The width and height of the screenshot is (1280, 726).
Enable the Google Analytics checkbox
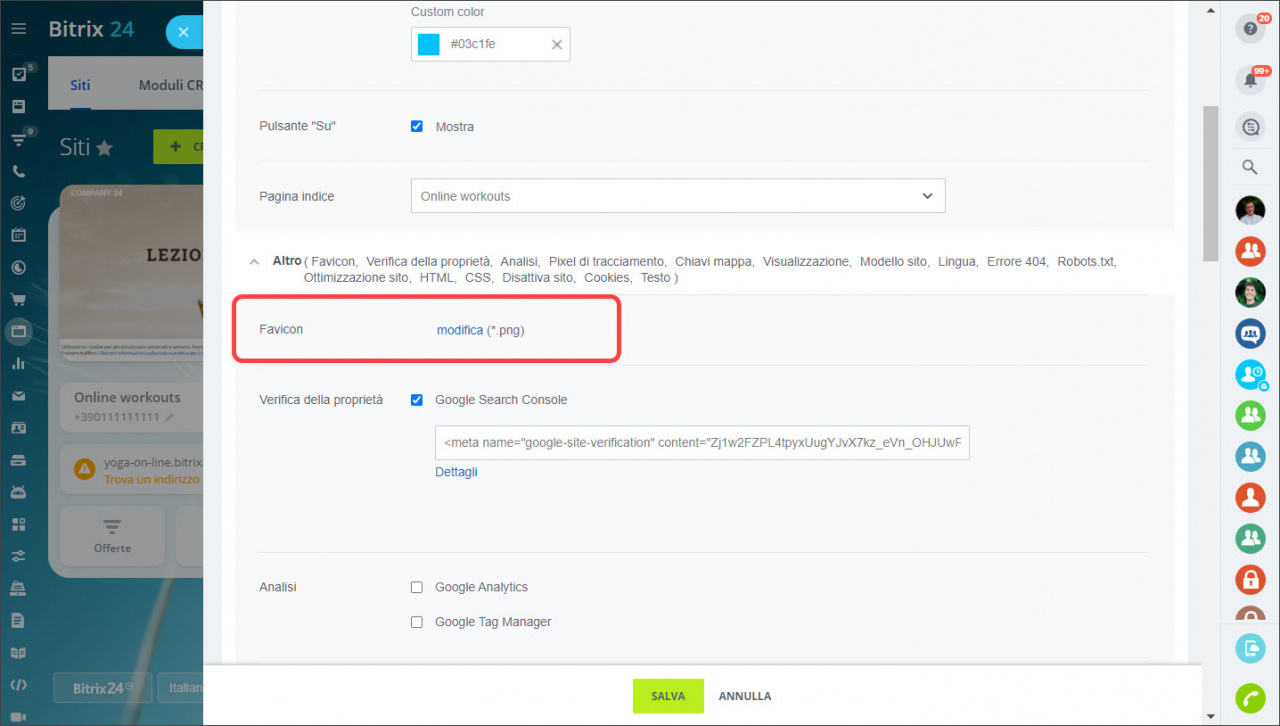click(417, 588)
